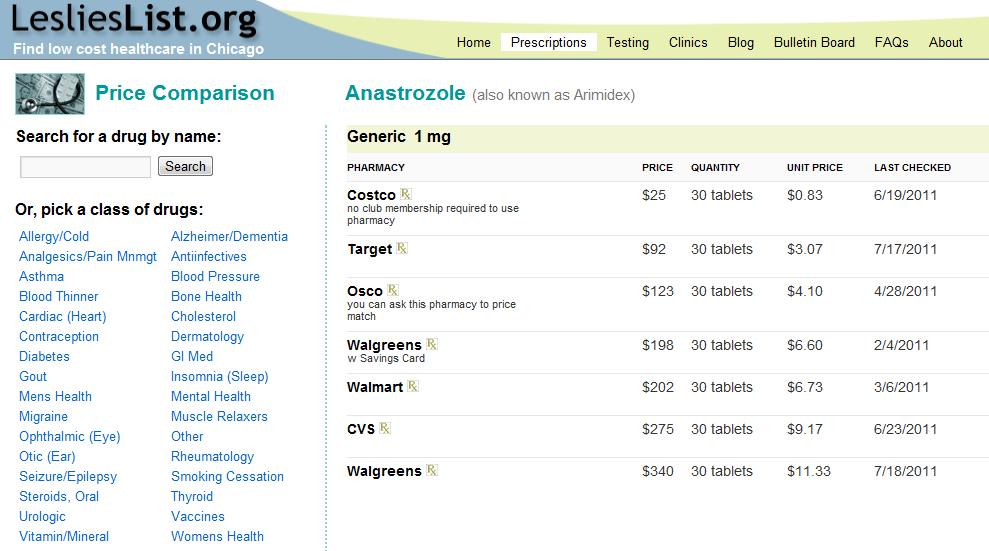Open the Blog page
989x551 pixels.
click(740, 42)
